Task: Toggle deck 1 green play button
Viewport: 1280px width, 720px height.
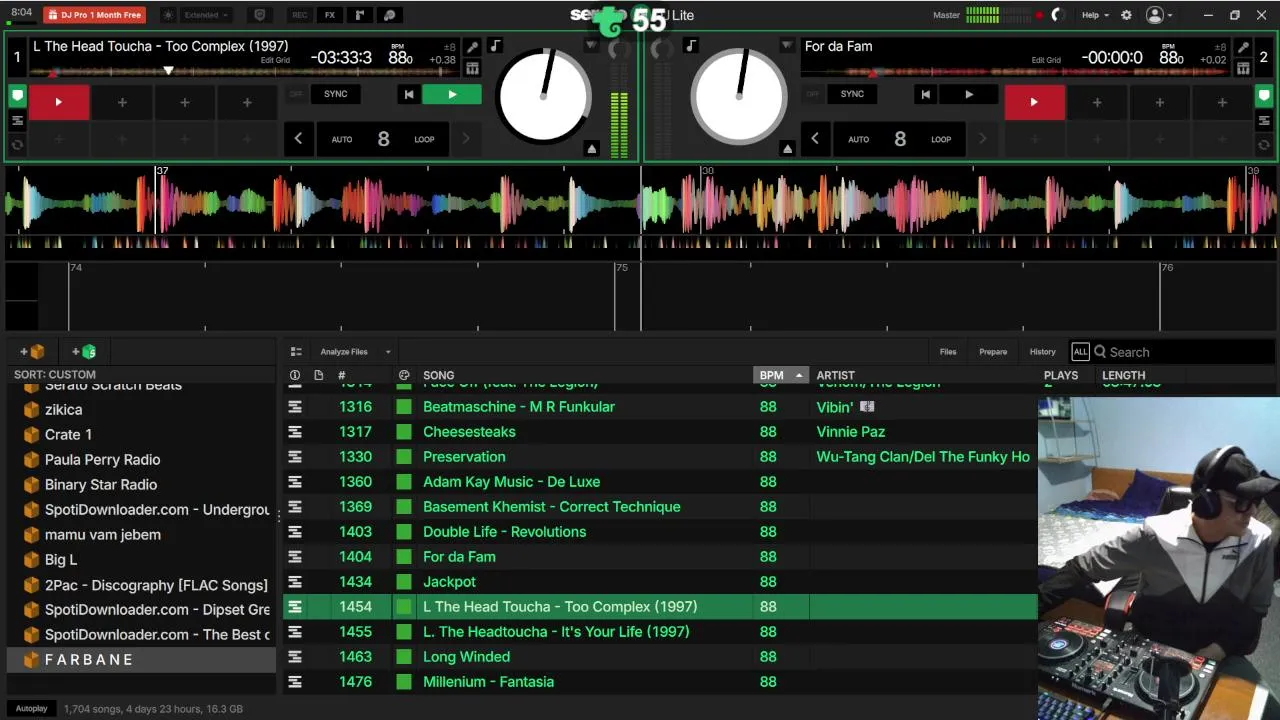Action: point(452,94)
